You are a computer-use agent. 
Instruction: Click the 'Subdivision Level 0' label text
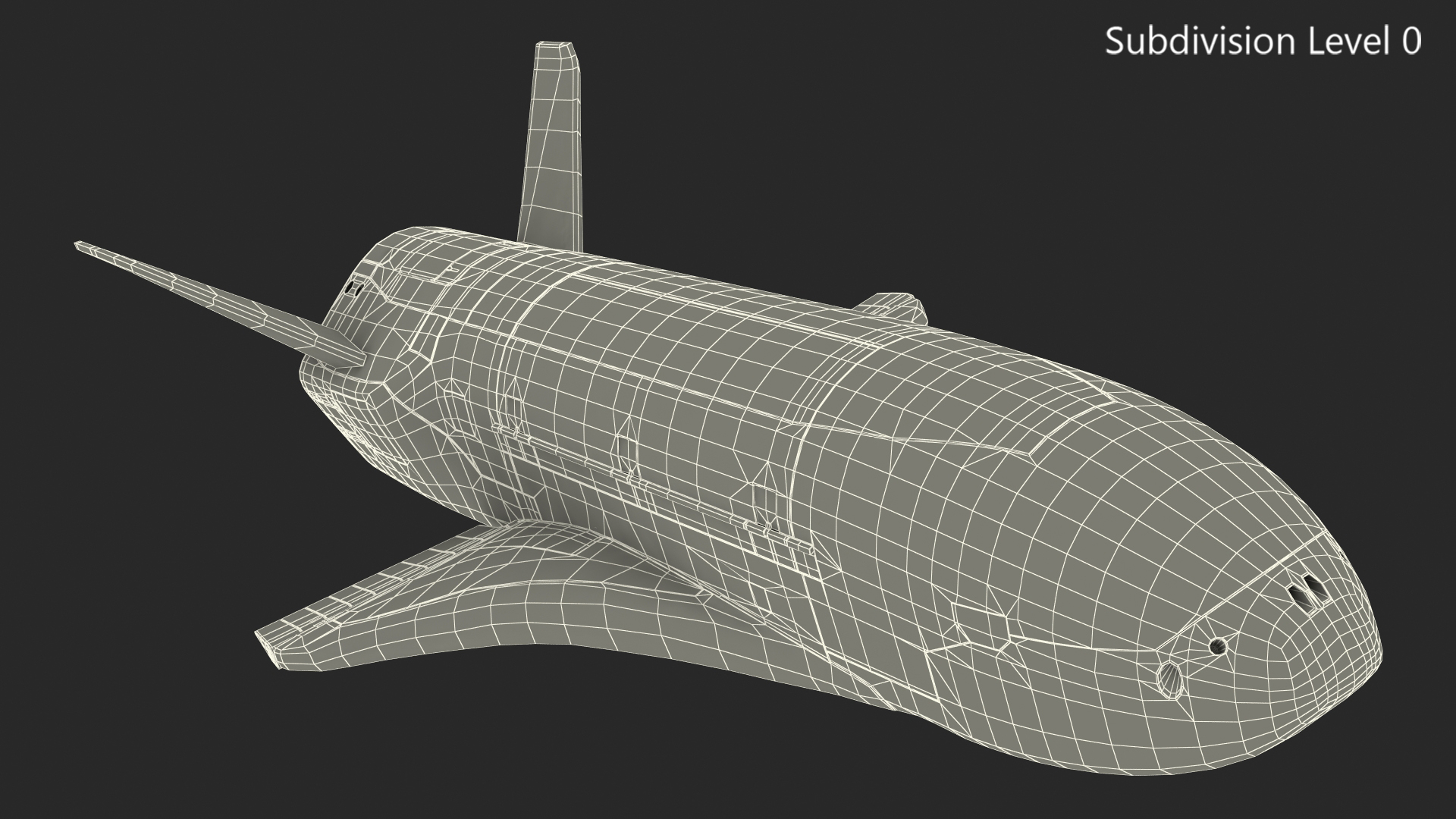(1263, 41)
